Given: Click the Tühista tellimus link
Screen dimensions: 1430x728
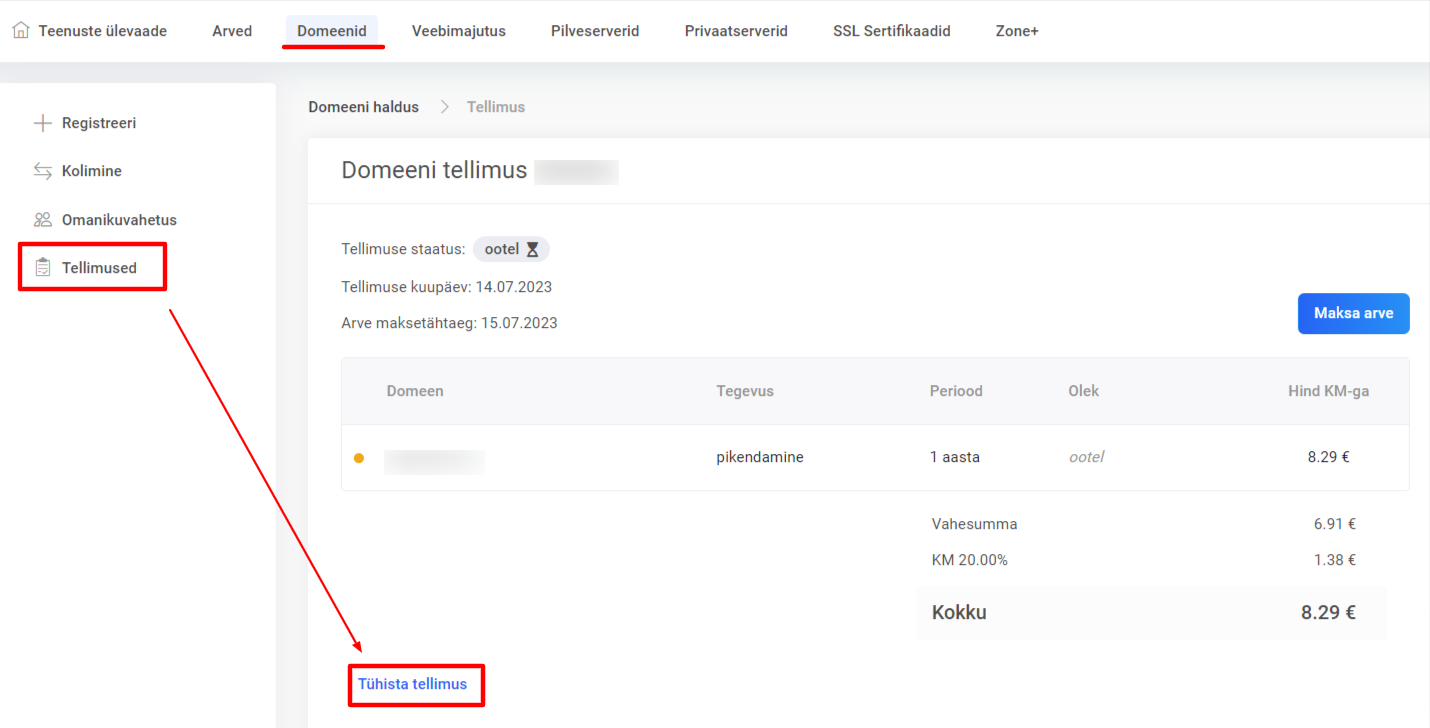Looking at the screenshot, I should (413, 684).
